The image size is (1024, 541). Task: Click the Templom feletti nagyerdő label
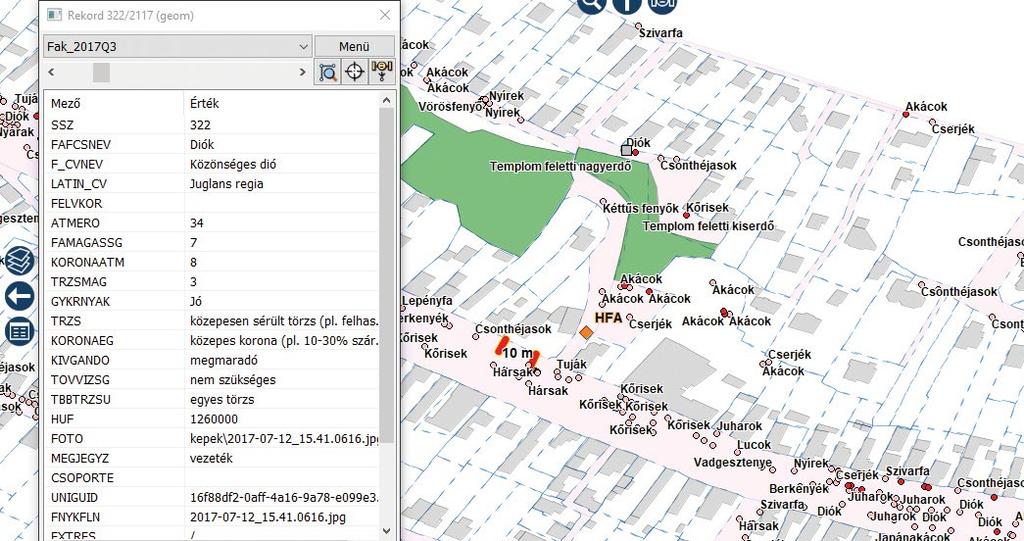pos(560,167)
